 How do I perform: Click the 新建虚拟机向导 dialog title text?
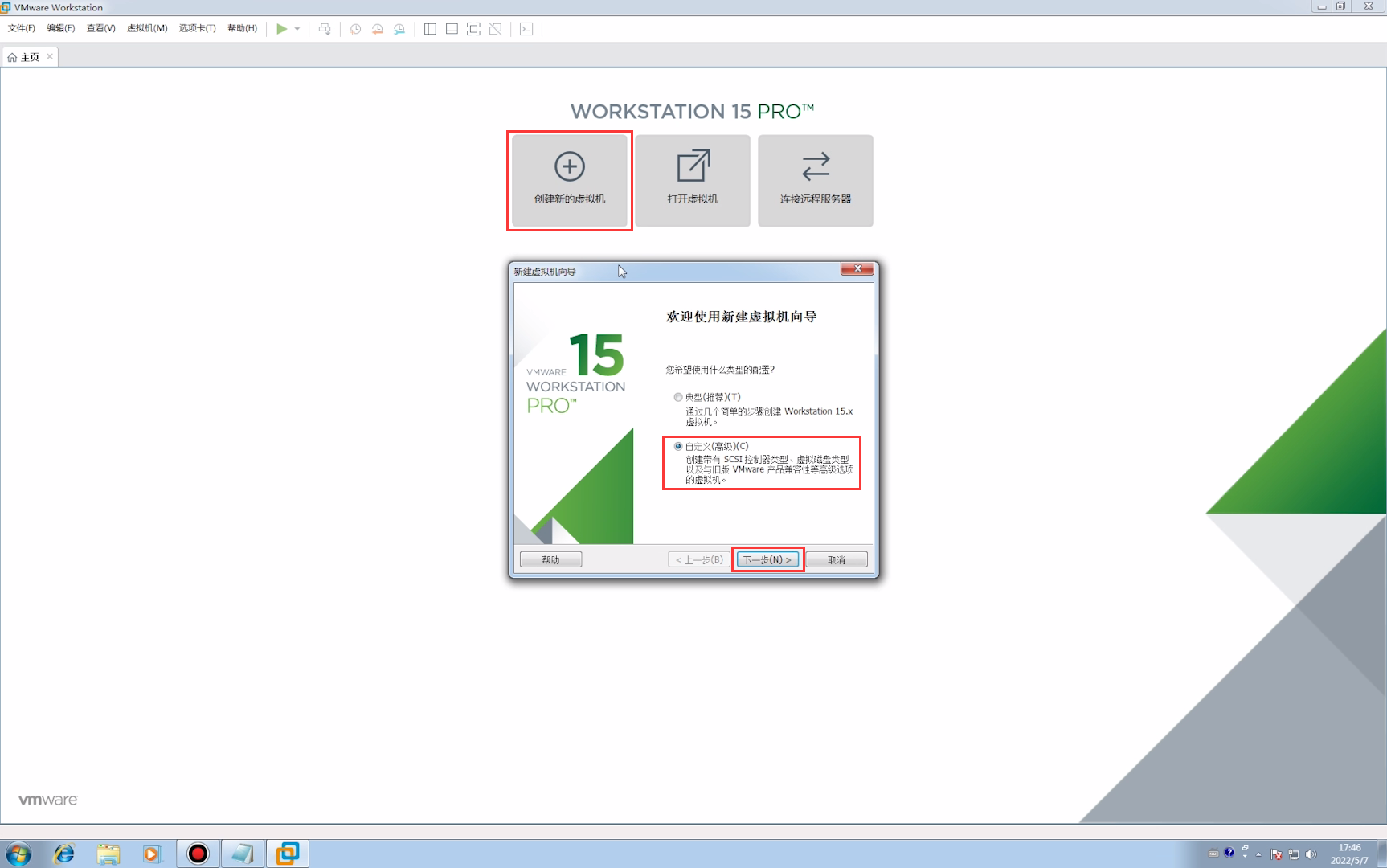coord(545,272)
